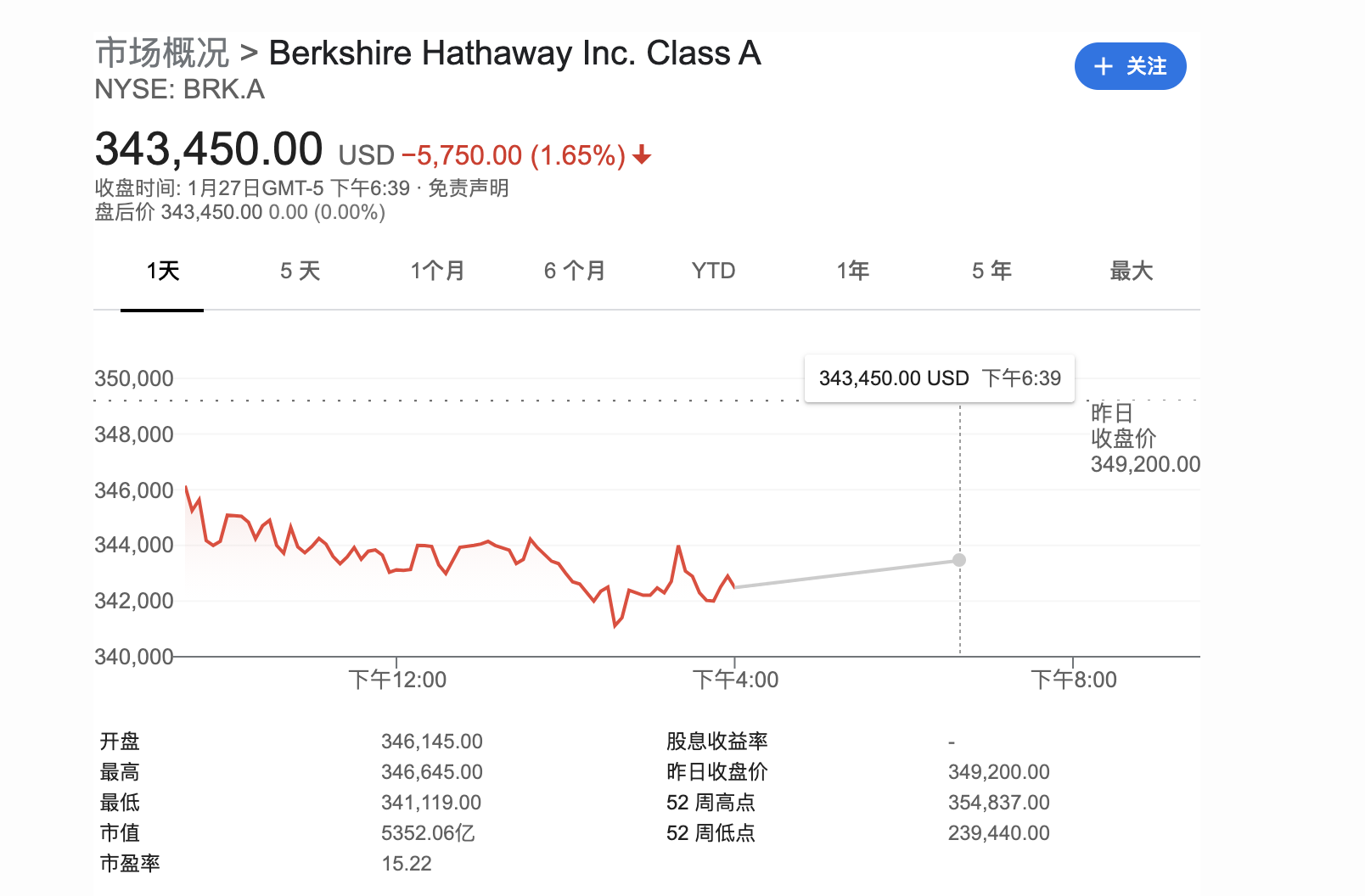Open the 市场概况 market overview link
Viewport: 1365px width, 896px height.
162,53
